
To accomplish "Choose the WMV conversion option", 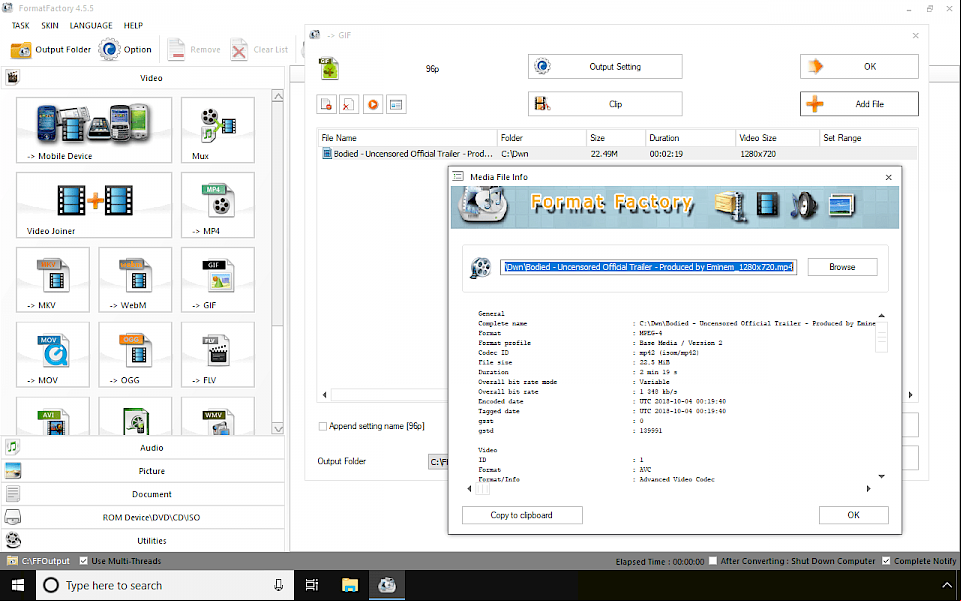I will click(x=218, y=417).
